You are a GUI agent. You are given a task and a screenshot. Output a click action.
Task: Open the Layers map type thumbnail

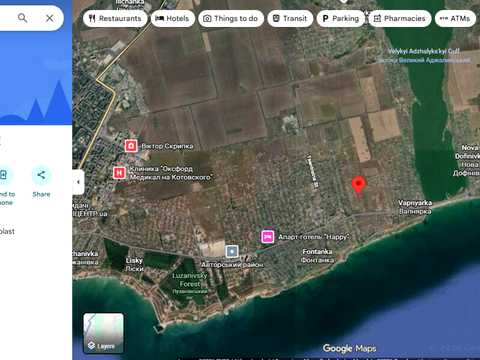(103, 333)
